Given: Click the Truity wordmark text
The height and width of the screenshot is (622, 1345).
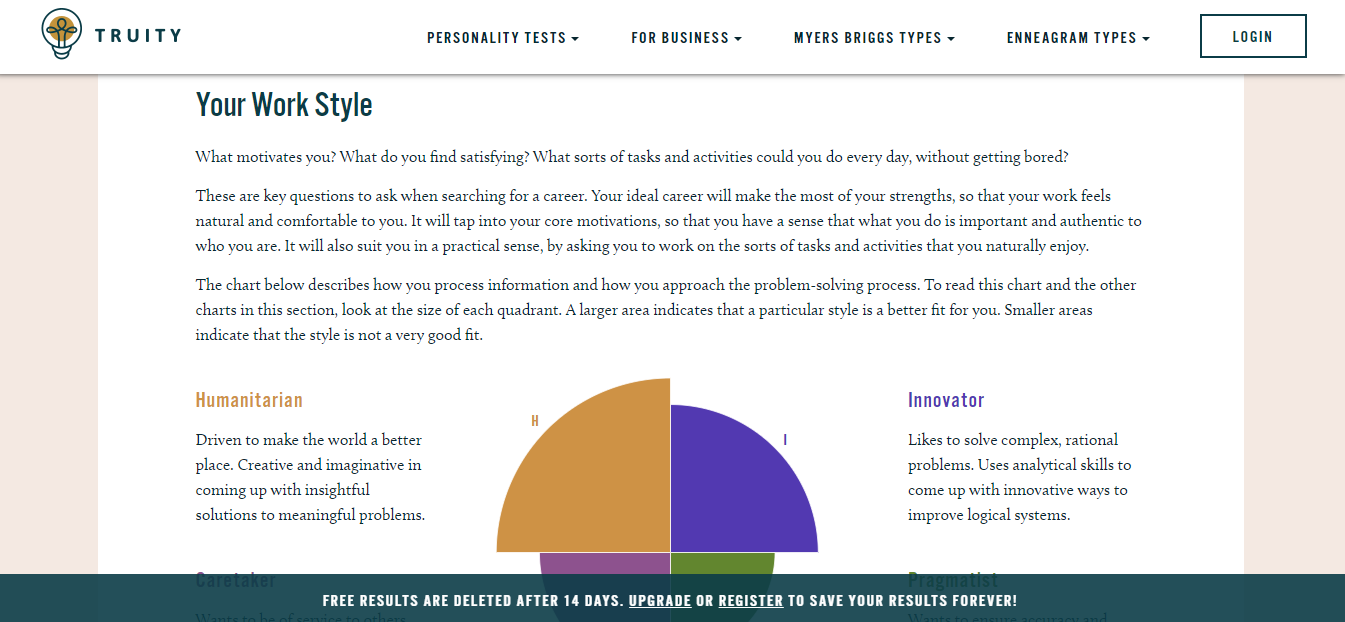Looking at the screenshot, I should (138, 36).
